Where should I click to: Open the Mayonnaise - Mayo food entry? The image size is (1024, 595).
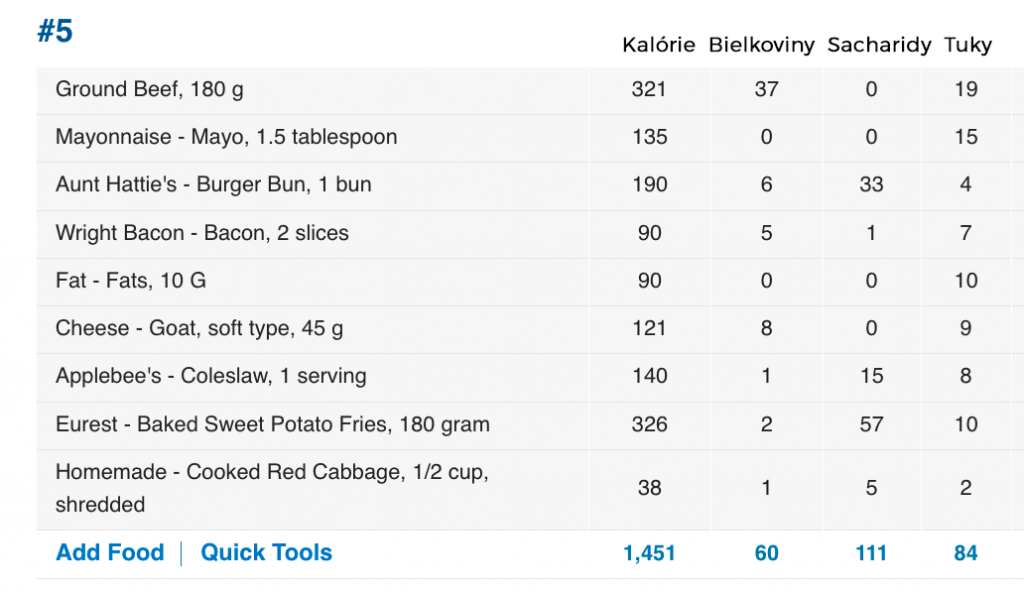point(226,137)
